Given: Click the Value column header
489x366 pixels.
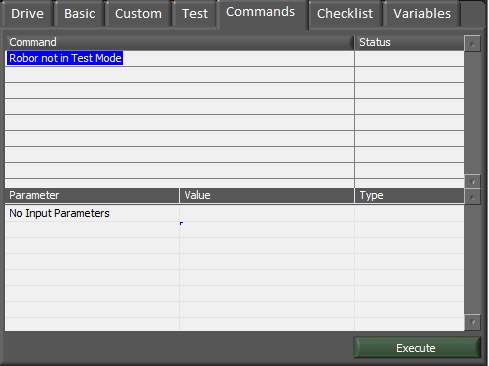Looking at the screenshot, I should [x=267, y=195].
